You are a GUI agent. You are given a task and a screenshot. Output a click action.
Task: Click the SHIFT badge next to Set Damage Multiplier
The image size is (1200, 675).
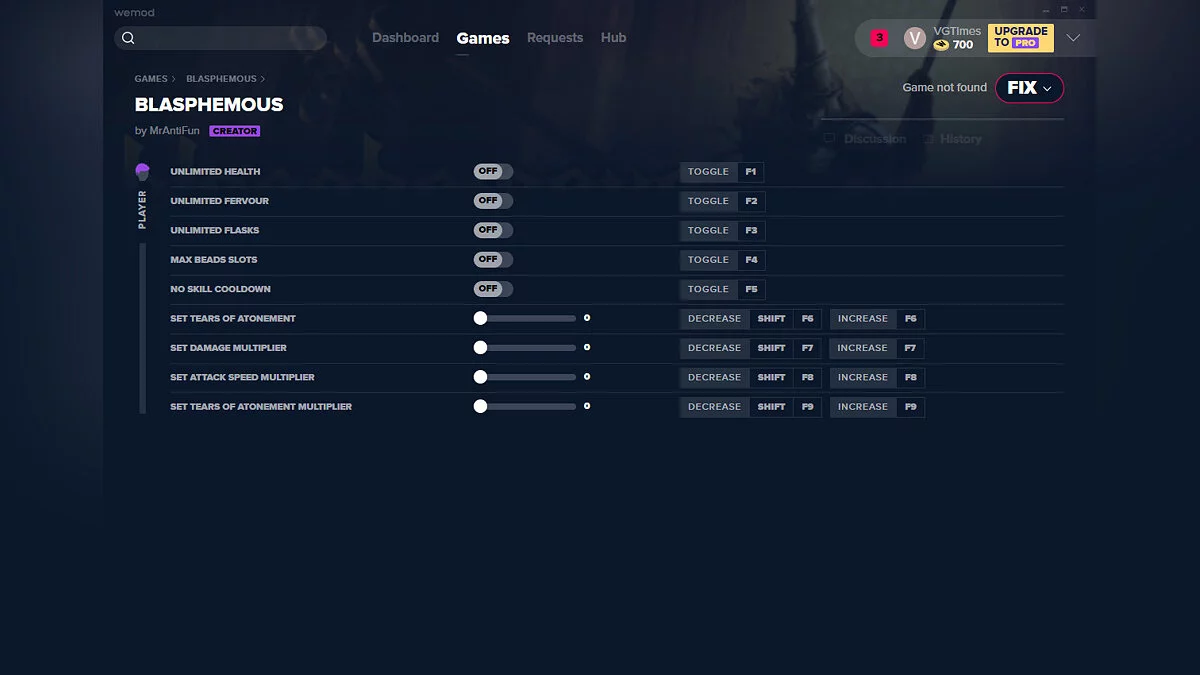(x=771, y=347)
